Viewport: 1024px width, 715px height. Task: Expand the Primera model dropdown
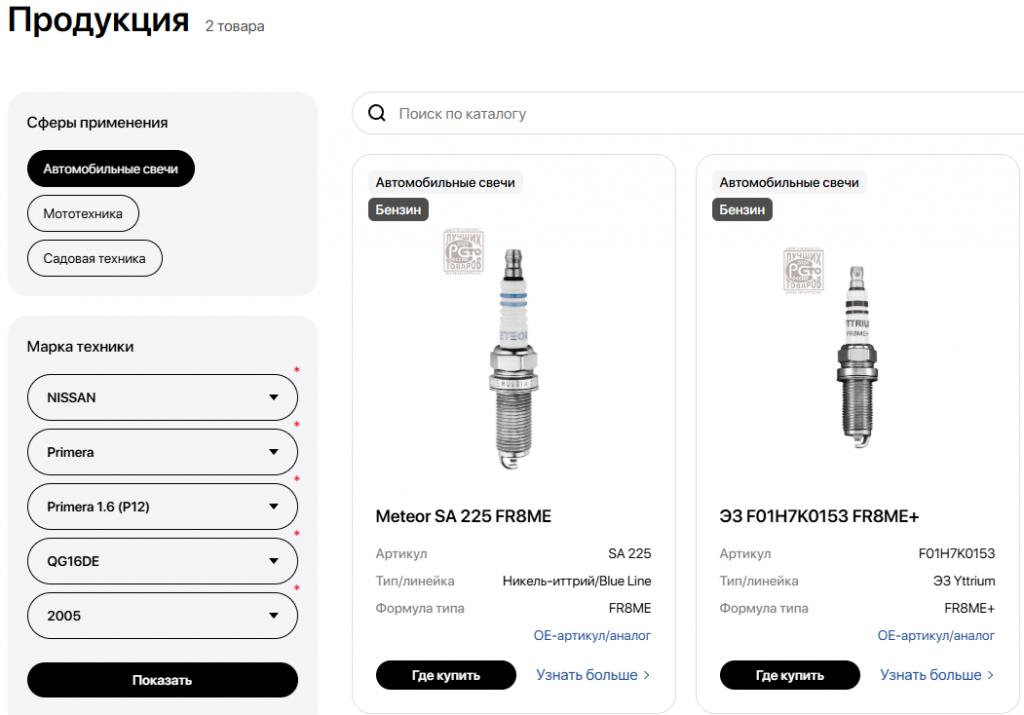(163, 452)
